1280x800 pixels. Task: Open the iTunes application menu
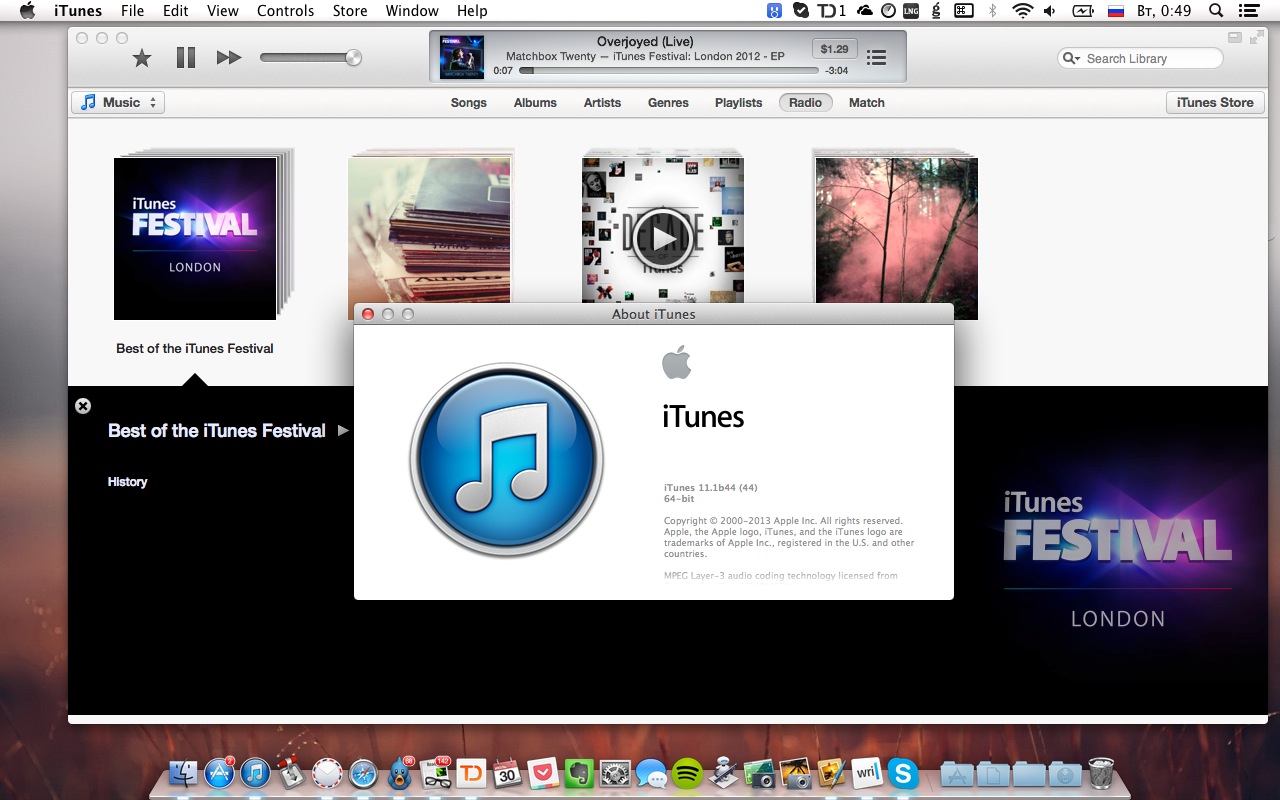(x=78, y=11)
